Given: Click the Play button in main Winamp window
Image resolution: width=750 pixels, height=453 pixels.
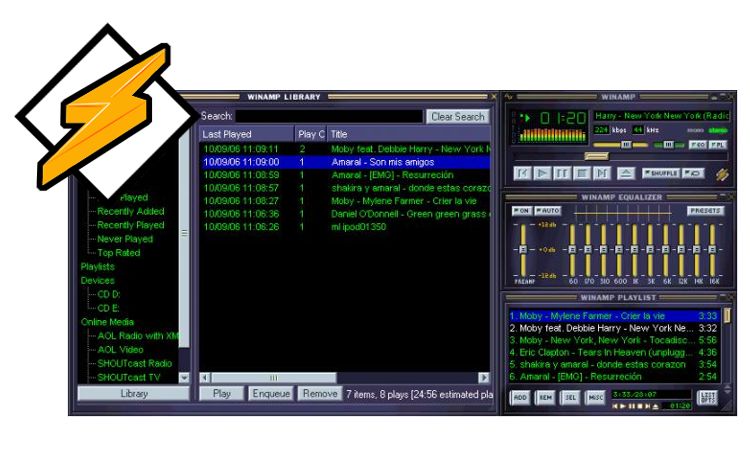Looking at the screenshot, I should tap(542, 173).
